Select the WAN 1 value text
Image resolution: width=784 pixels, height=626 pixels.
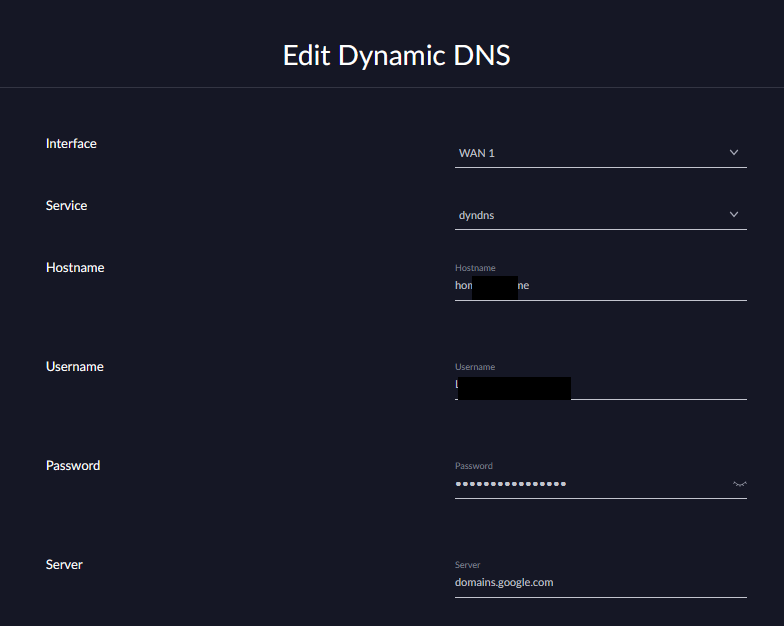coord(477,154)
